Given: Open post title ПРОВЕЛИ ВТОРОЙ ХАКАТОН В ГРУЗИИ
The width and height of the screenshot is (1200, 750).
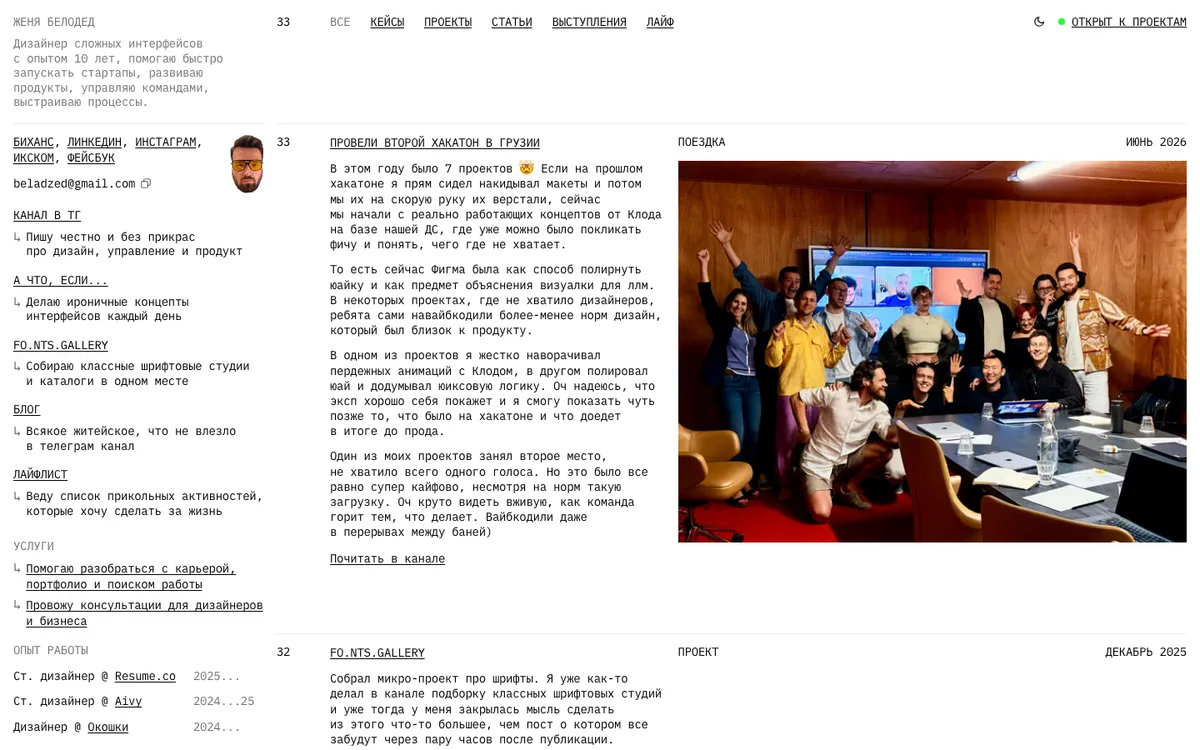Looking at the screenshot, I should 435,143.
